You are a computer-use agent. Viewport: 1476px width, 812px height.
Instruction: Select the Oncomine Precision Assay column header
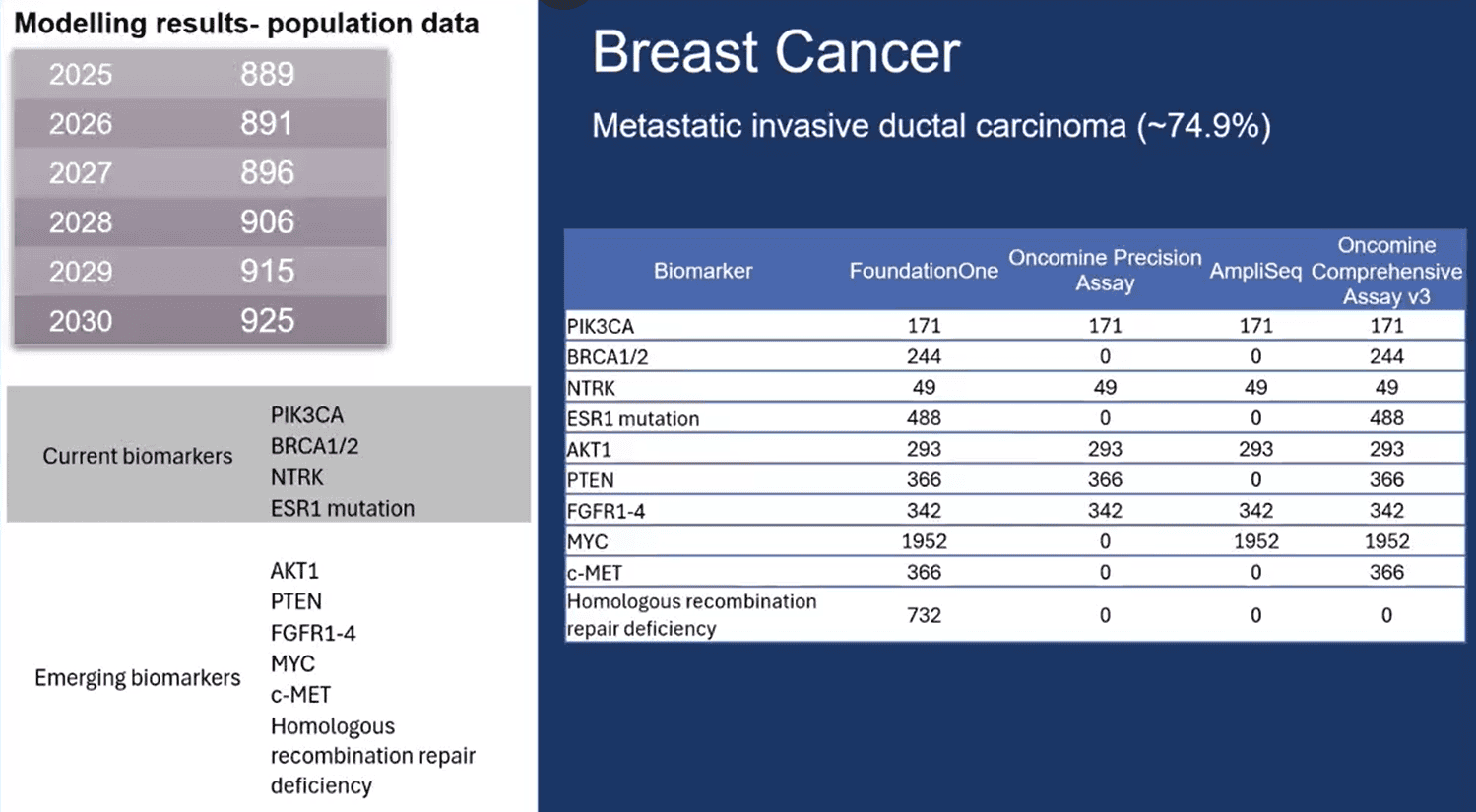pyautogui.click(x=1104, y=271)
